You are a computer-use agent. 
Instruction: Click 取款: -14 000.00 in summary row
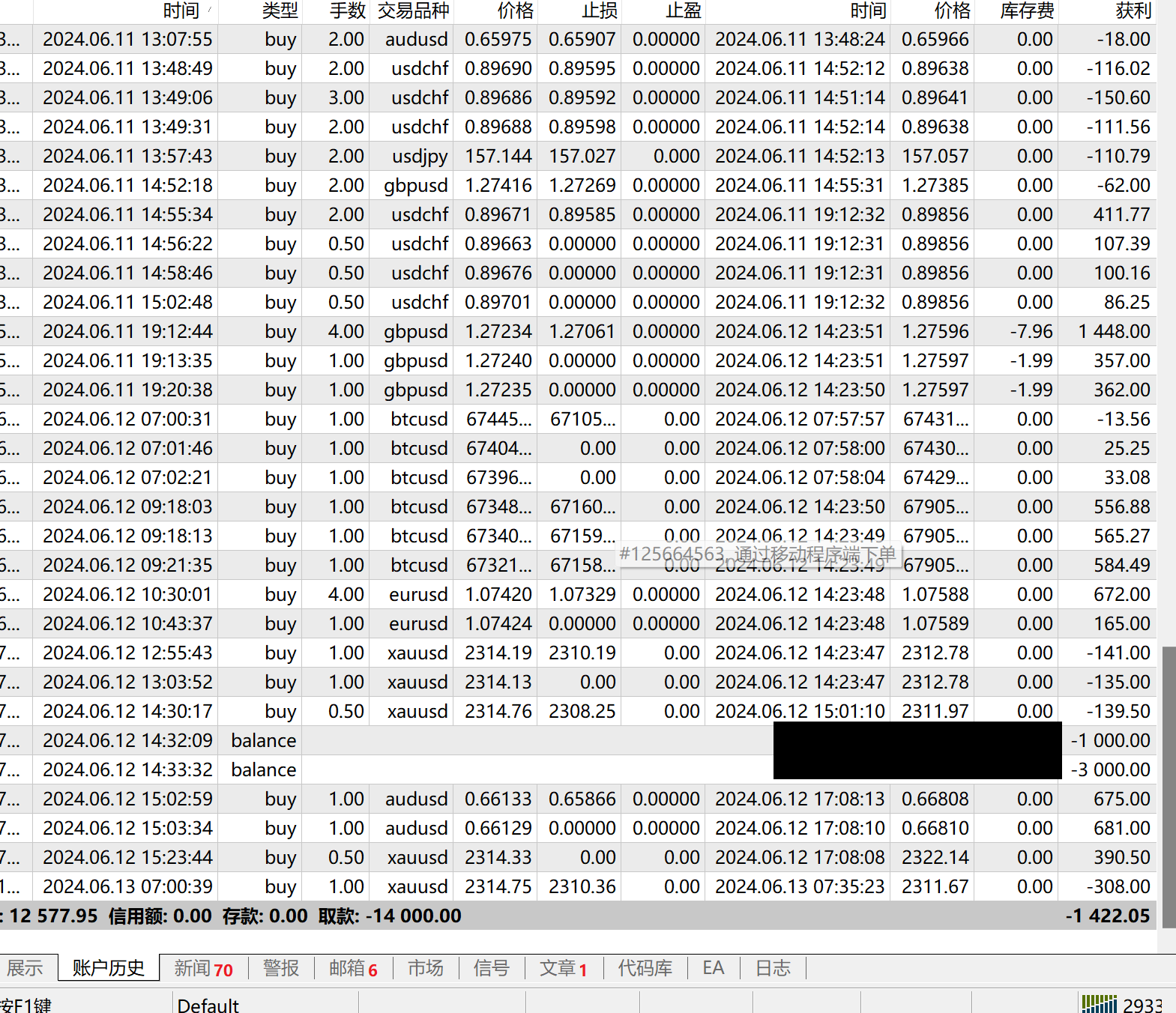point(390,916)
